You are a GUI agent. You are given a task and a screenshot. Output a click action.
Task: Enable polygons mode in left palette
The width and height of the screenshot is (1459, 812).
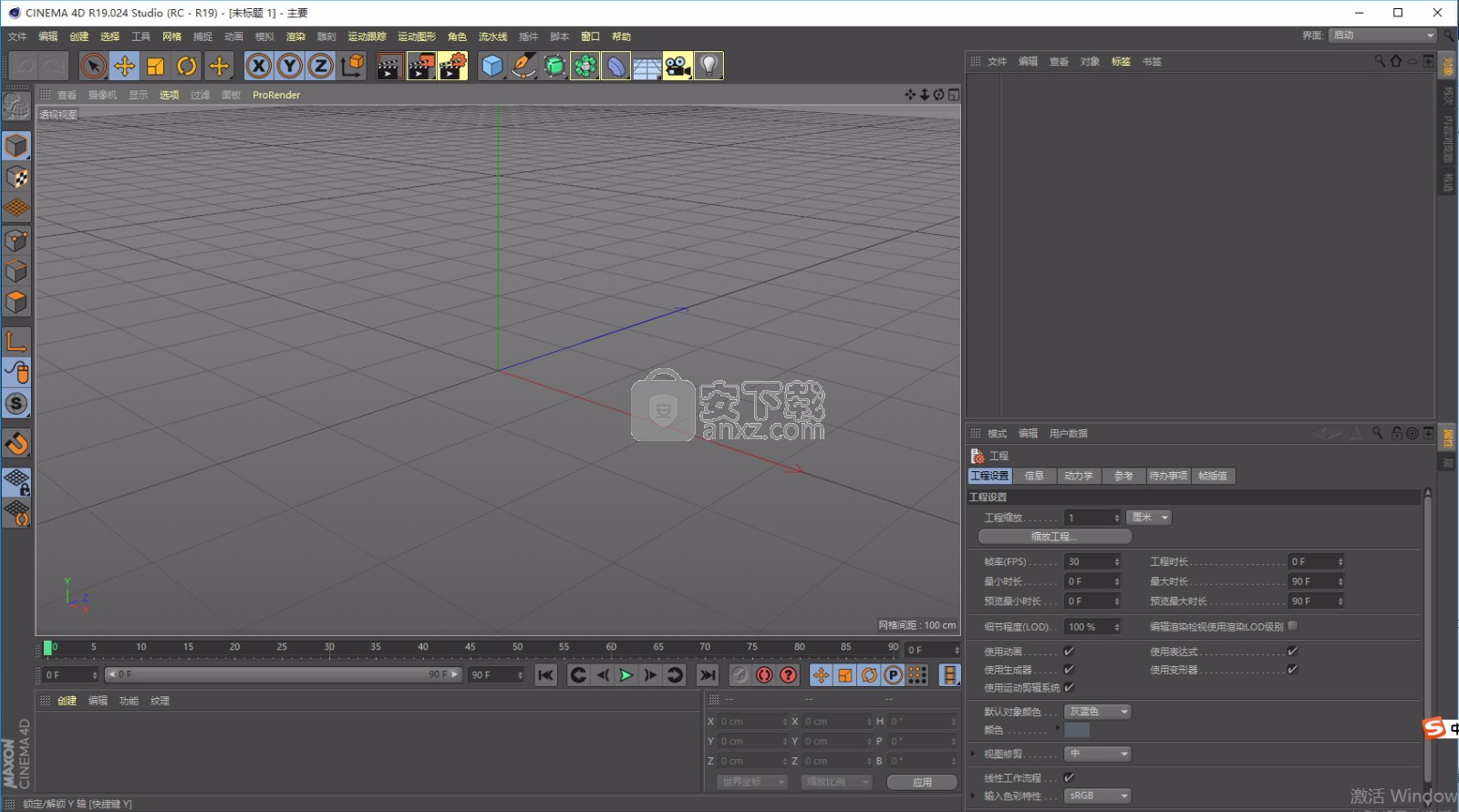(16, 303)
